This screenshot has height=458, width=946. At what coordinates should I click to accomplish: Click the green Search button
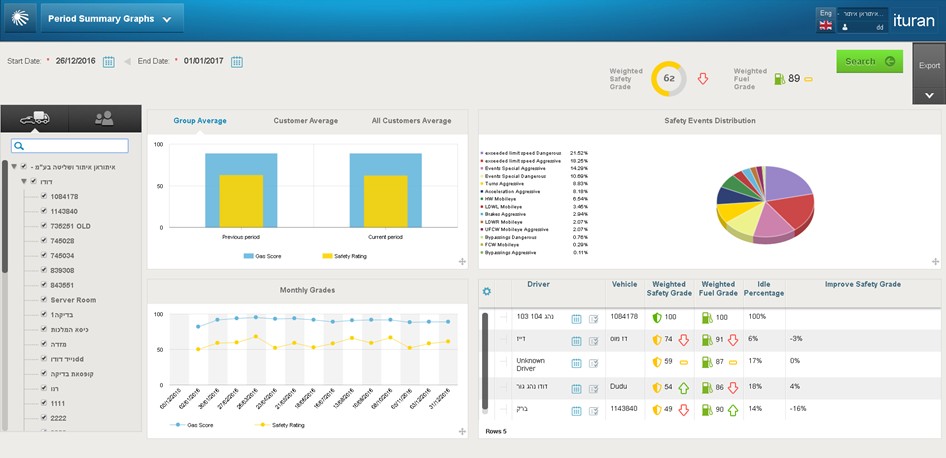(x=869, y=62)
